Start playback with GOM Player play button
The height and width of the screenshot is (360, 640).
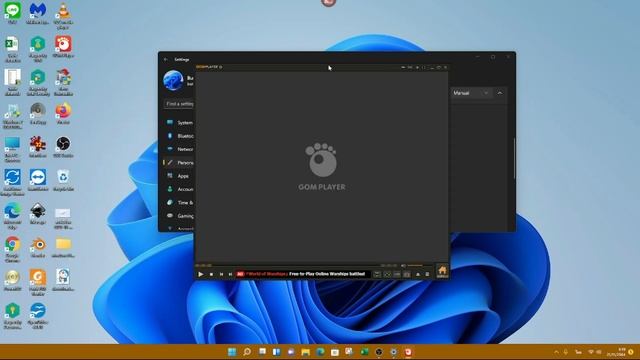click(x=200, y=274)
